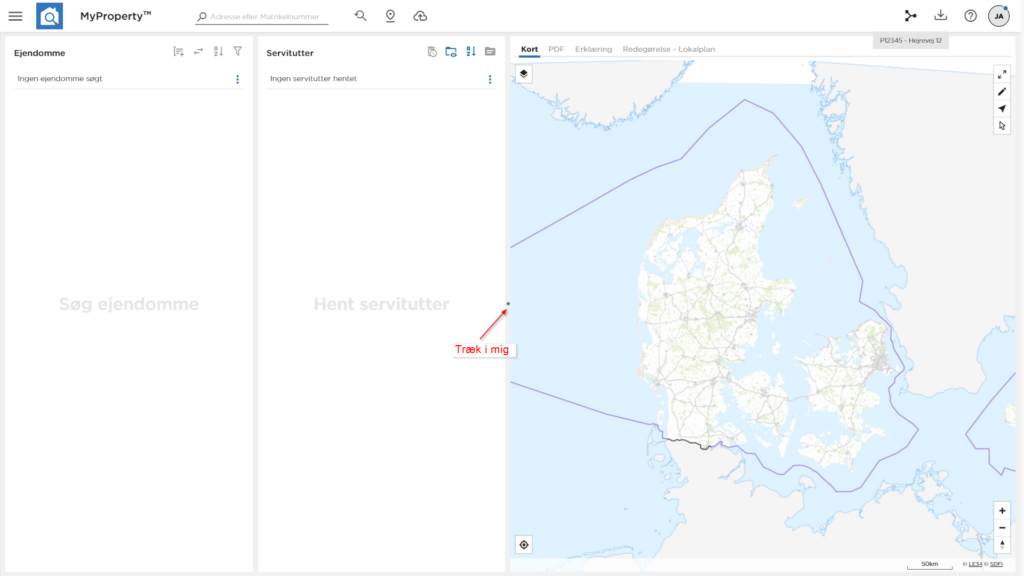The width and height of the screenshot is (1024, 576).
Task: Open three-dot menu for Ingen servitutter hentet
Action: point(489,79)
